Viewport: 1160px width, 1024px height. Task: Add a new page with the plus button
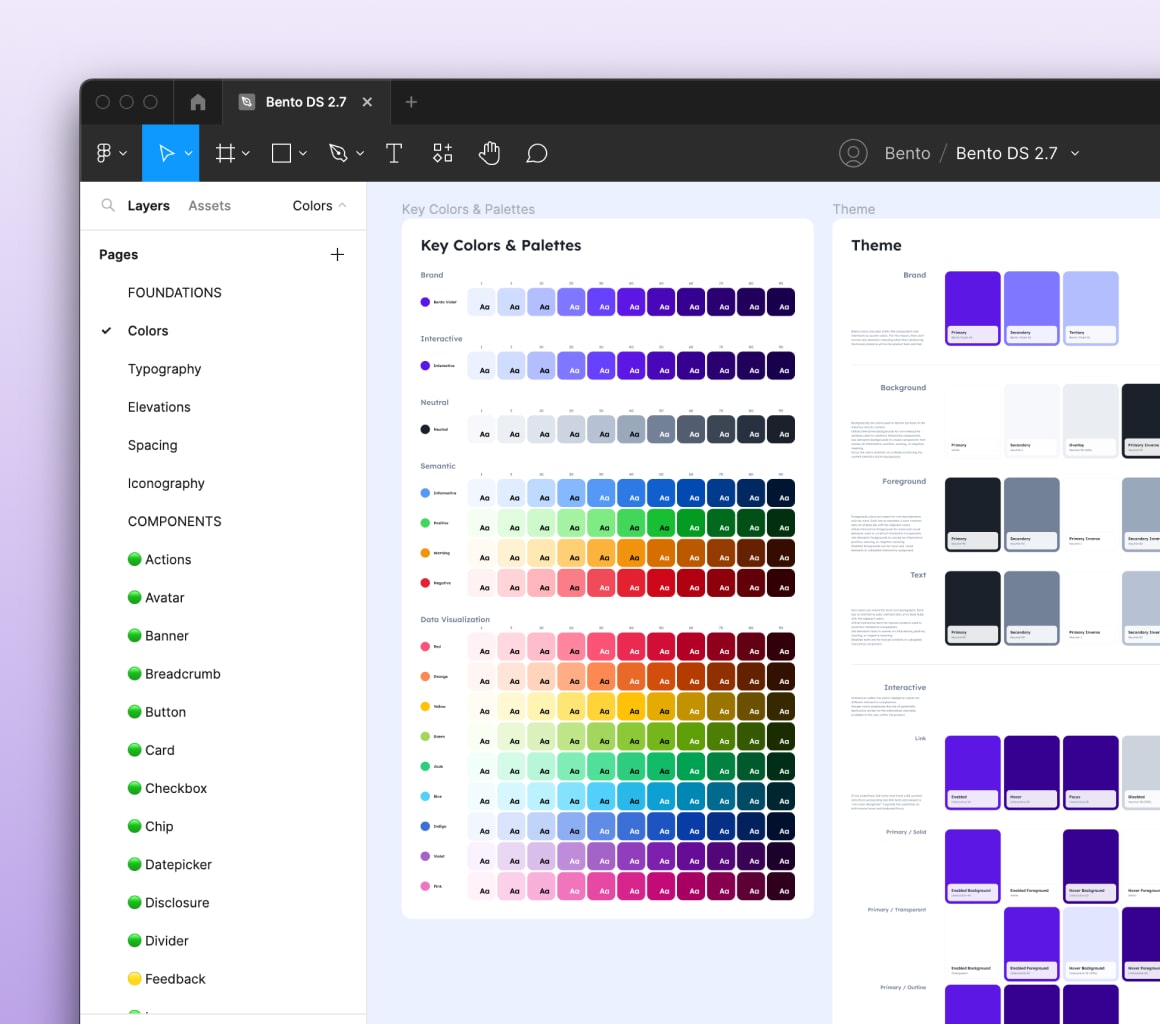tap(337, 254)
